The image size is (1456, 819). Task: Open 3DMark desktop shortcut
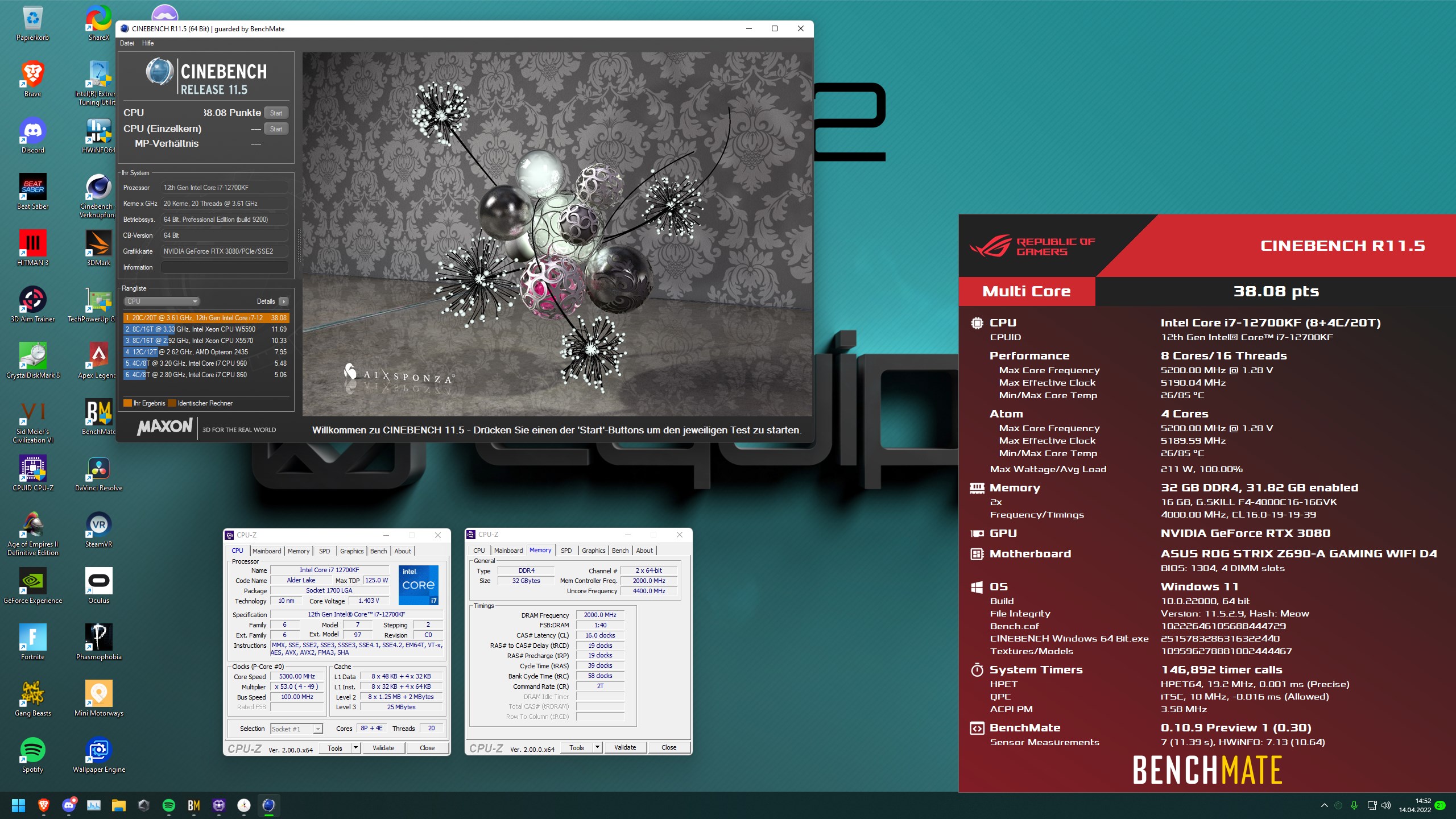coord(98,248)
